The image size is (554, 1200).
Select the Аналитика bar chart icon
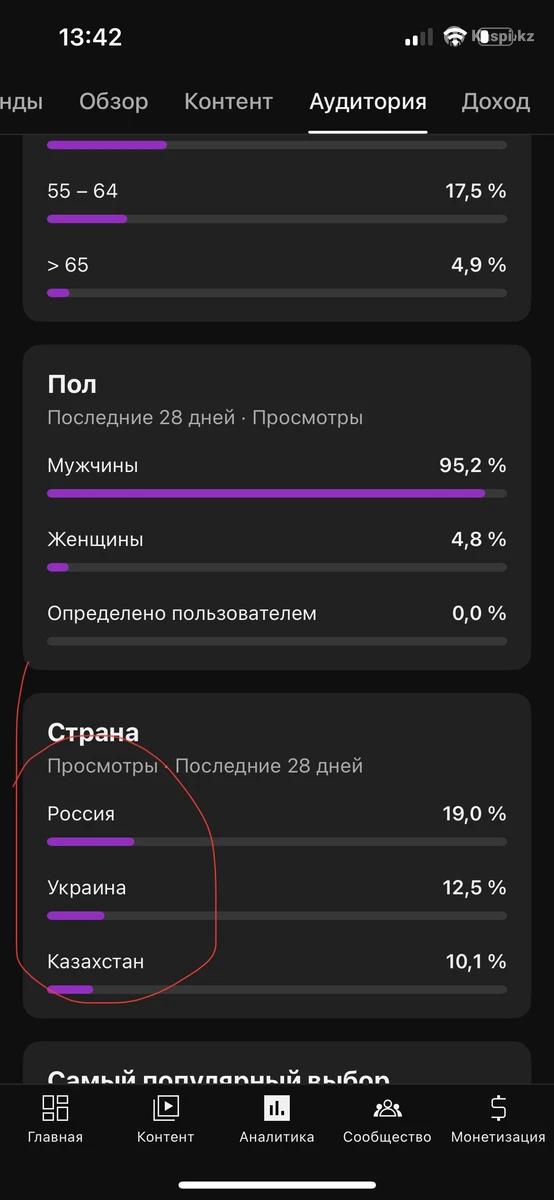[277, 1107]
